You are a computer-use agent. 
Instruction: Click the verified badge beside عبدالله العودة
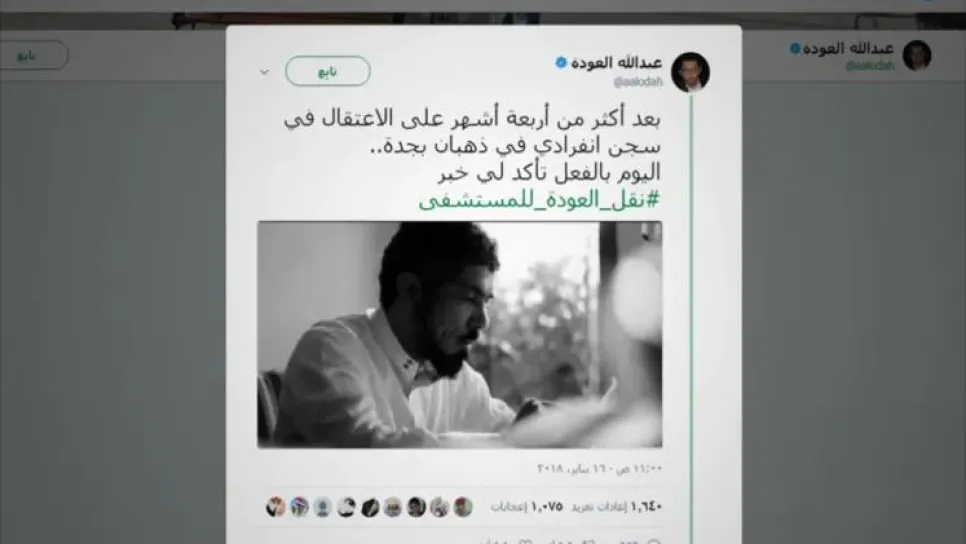(x=561, y=62)
